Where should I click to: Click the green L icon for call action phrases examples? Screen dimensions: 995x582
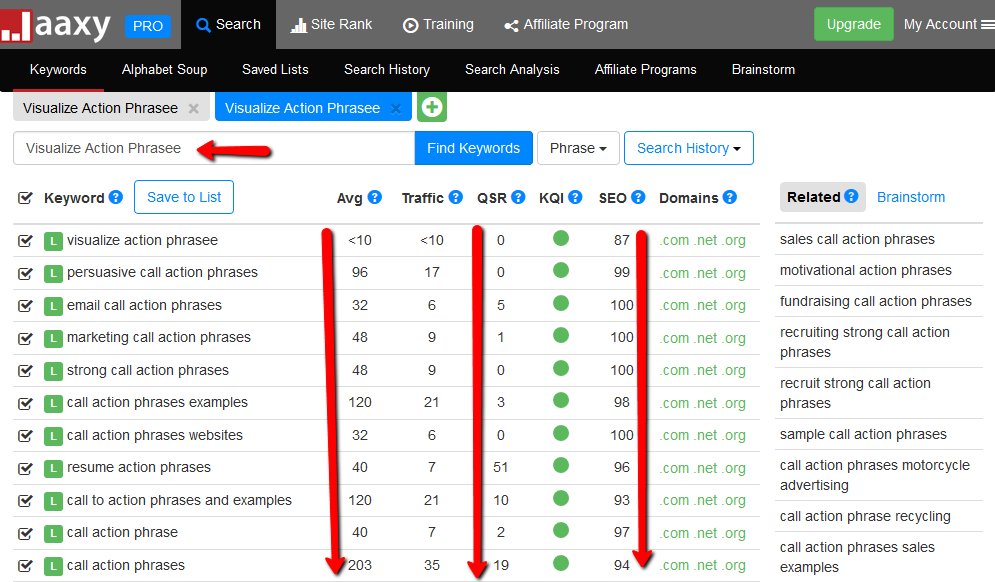pos(53,404)
